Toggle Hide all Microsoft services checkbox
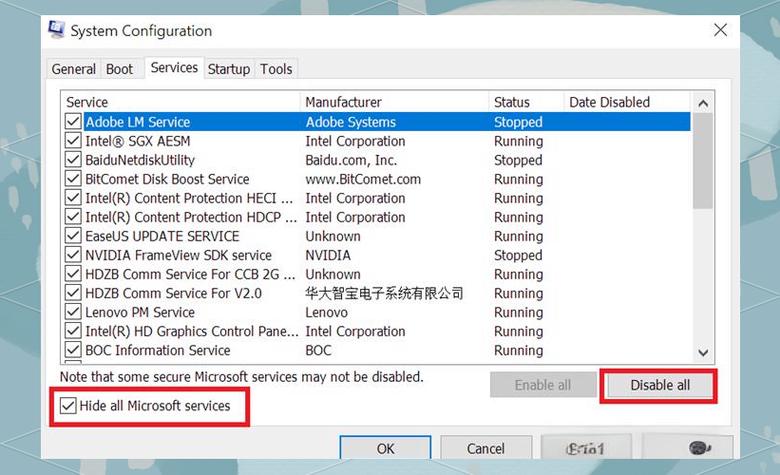This screenshot has width=780, height=475. point(68,406)
